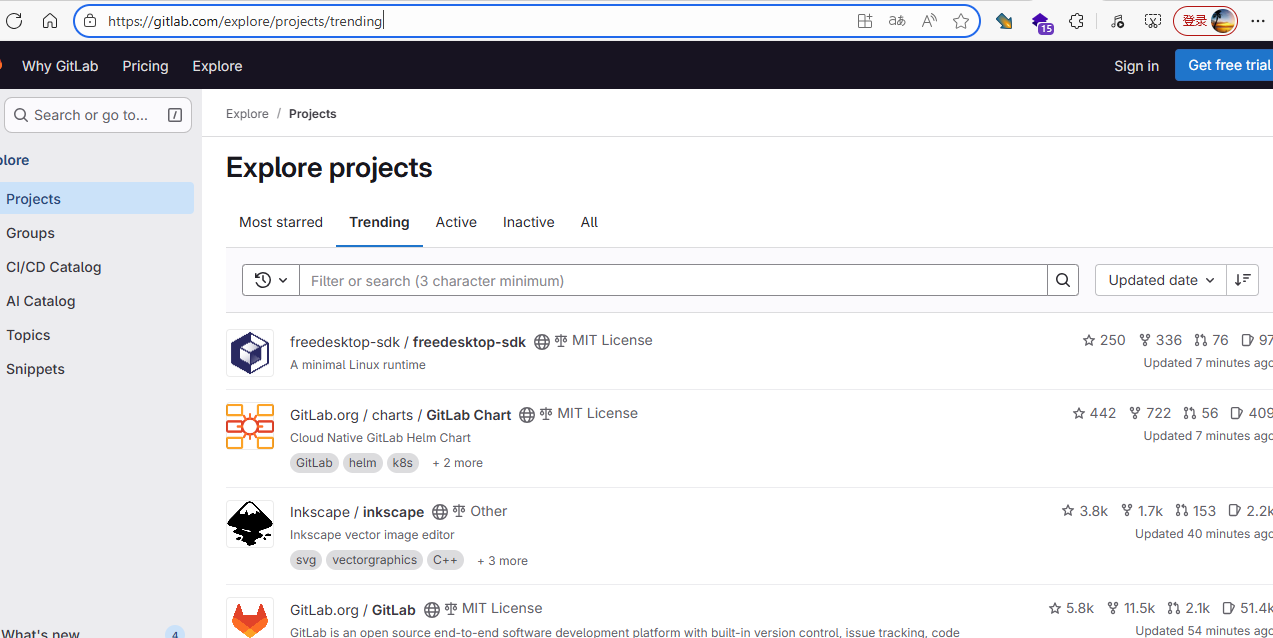The height and width of the screenshot is (638, 1273).
Task: Open AI Catalog in the sidebar
Action: click(96, 301)
